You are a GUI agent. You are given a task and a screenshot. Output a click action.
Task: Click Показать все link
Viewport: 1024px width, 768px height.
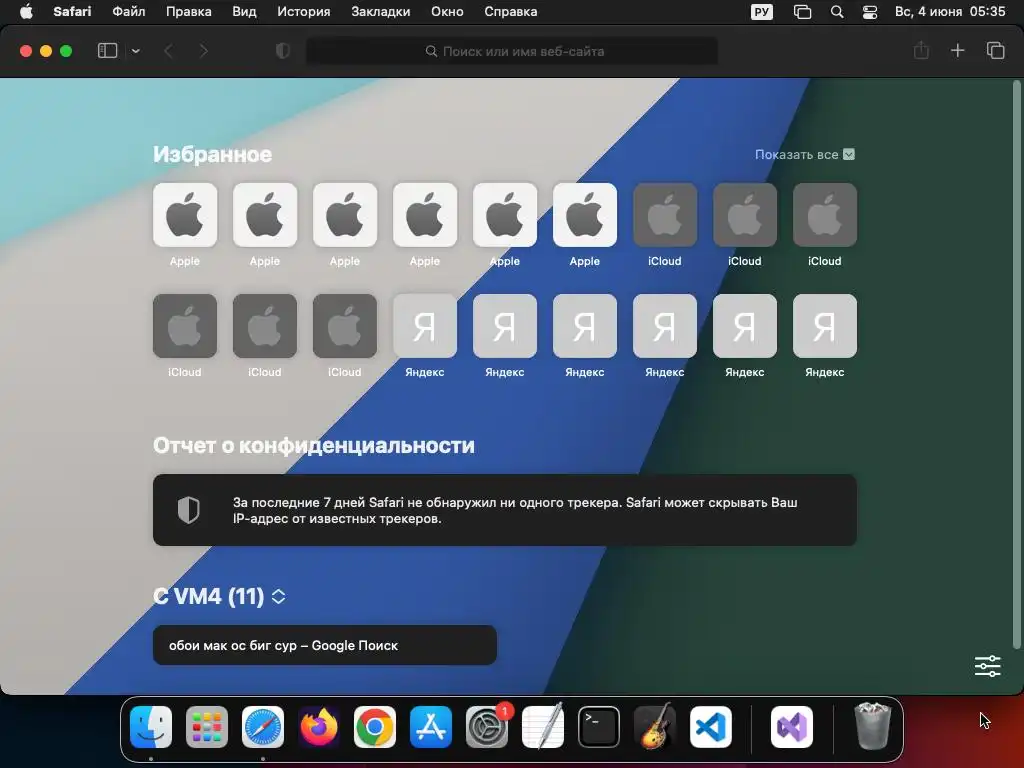[796, 155]
